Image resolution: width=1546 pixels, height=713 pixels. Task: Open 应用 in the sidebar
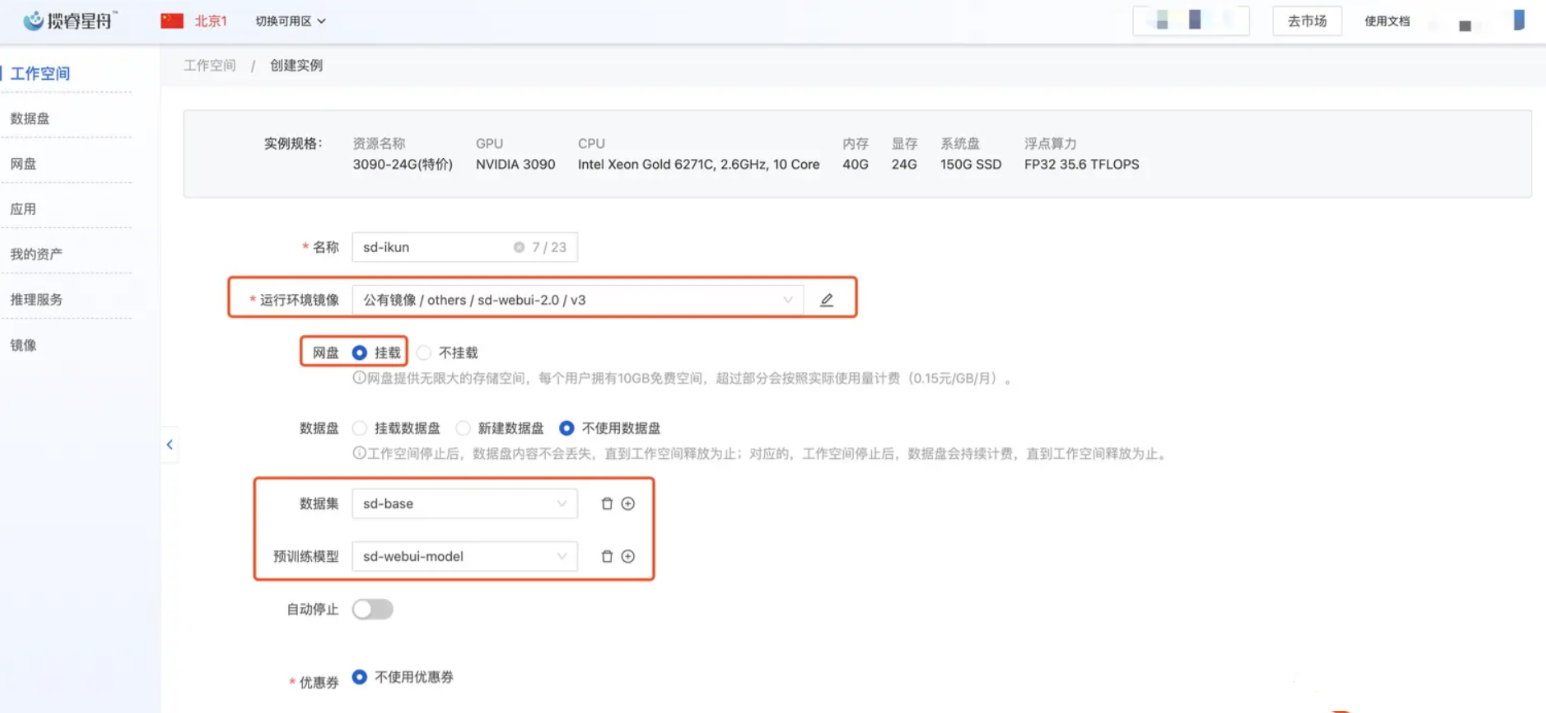(x=23, y=209)
